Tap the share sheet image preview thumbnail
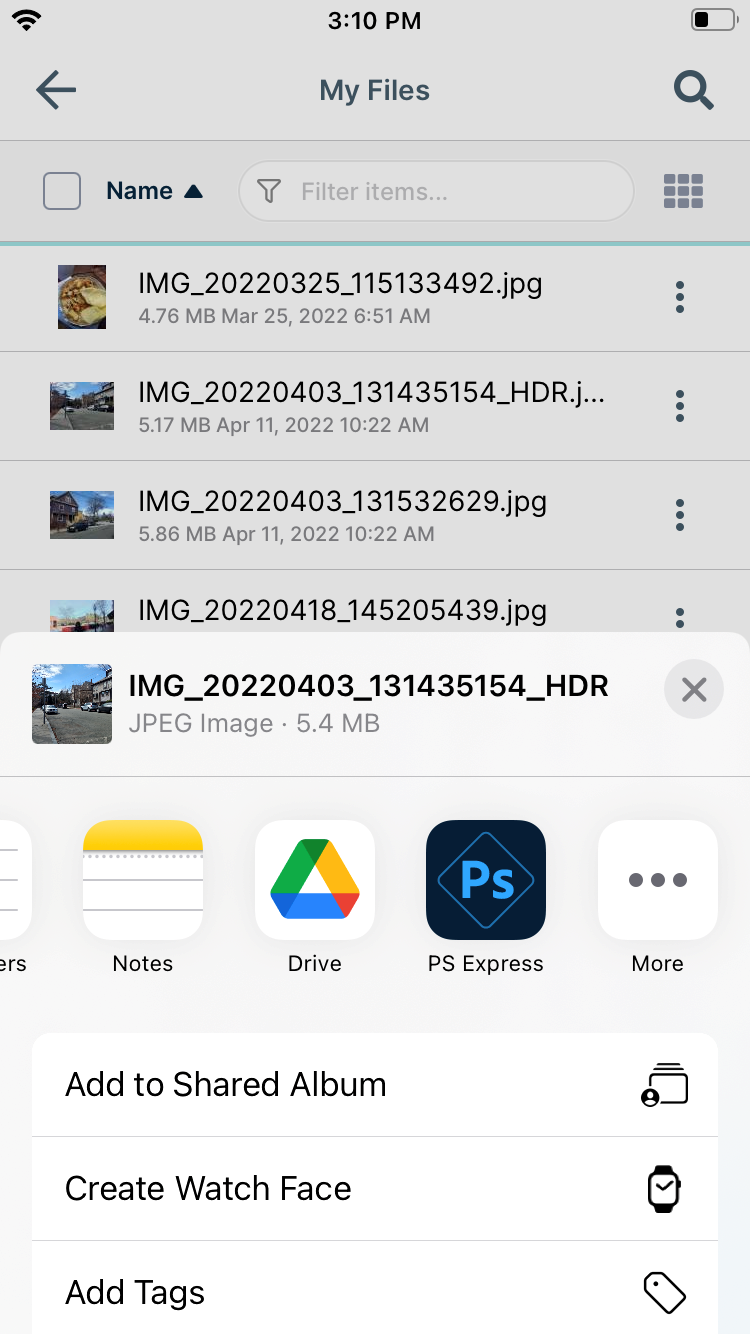Screen dimensions: 750x1334 72,704
